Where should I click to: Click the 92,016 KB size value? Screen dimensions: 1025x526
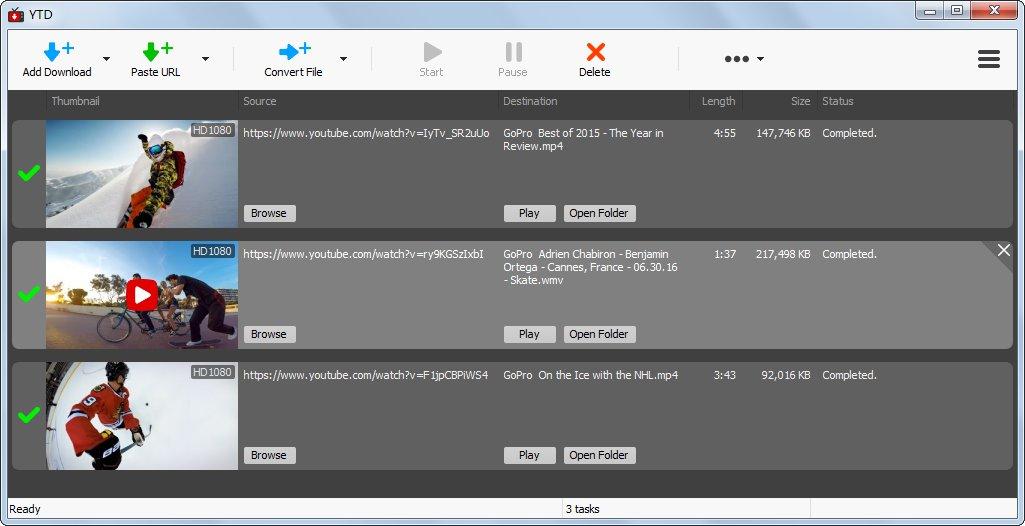(786, 375)
